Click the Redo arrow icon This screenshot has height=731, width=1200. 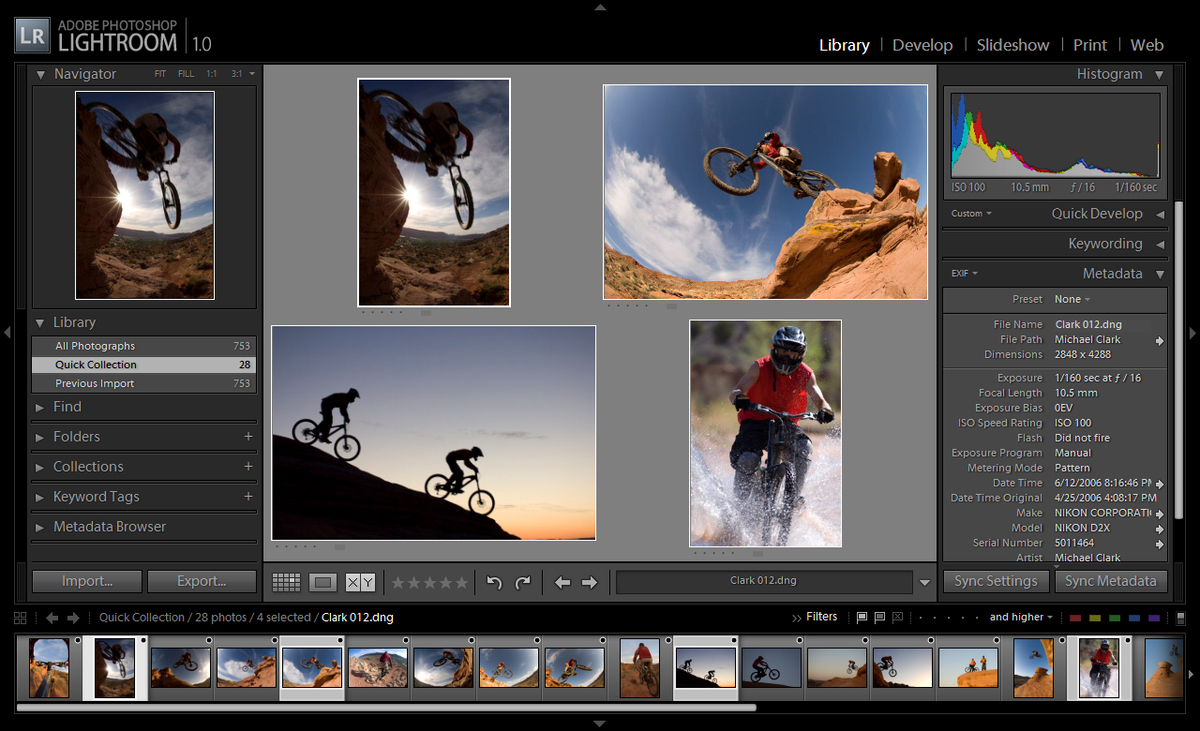click(522, 581)
